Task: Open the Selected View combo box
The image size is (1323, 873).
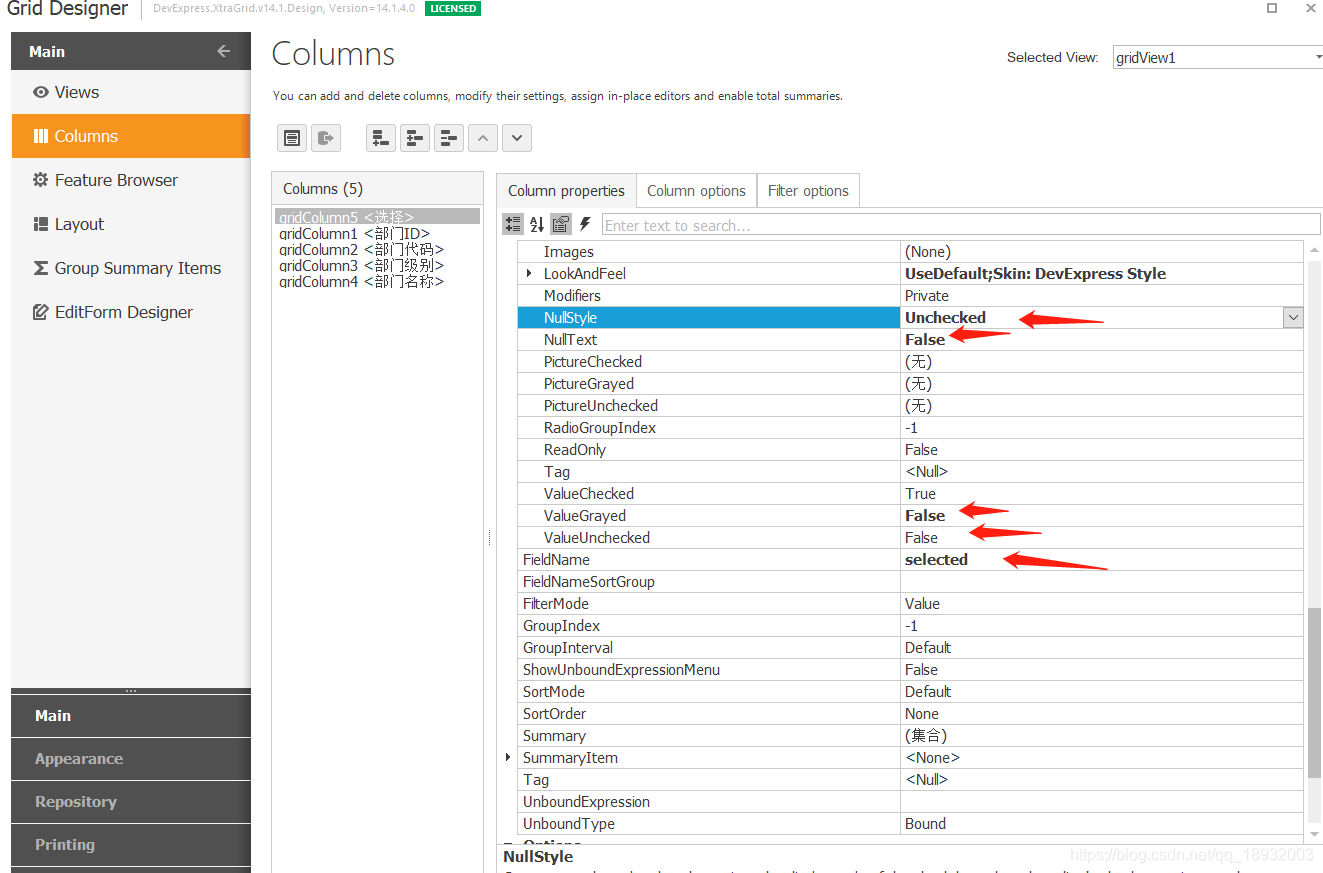Action: [x=1316, y=57]
